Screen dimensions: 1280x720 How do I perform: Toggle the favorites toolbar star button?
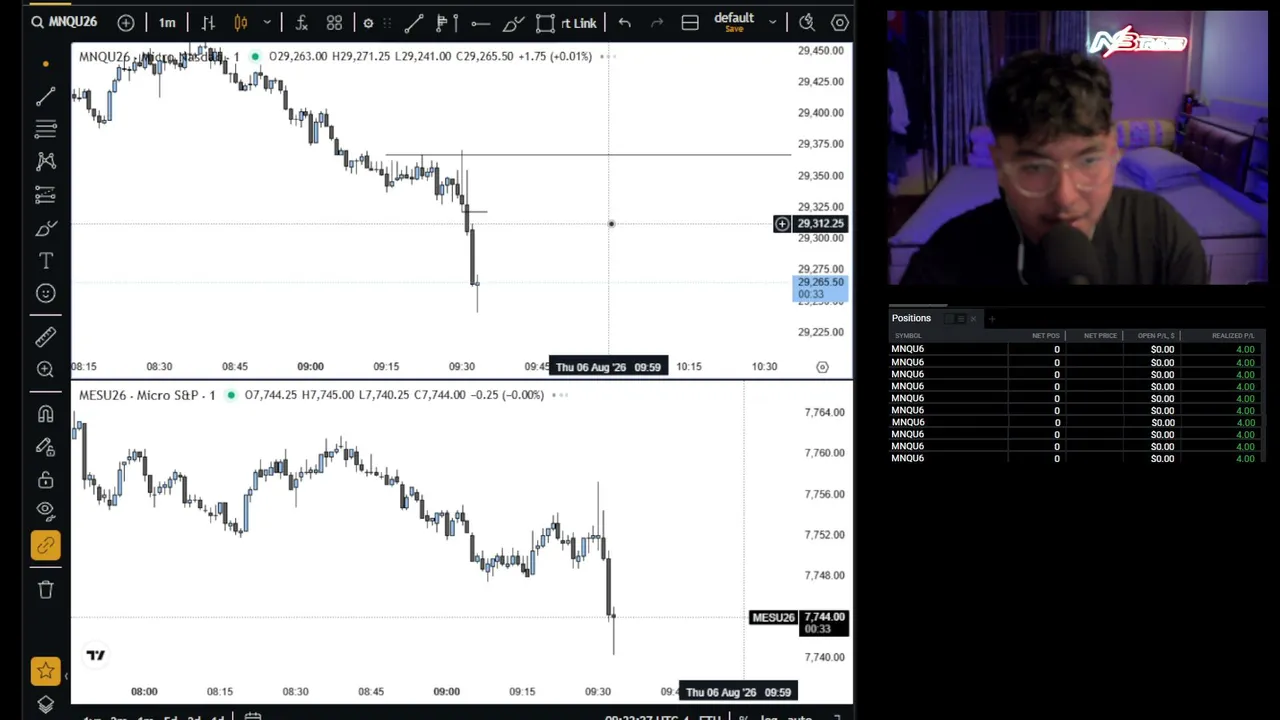(45, 671)
